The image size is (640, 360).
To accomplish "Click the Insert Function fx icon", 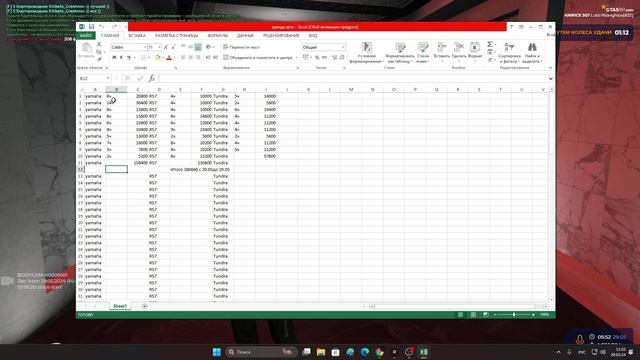I will point(151,78).
